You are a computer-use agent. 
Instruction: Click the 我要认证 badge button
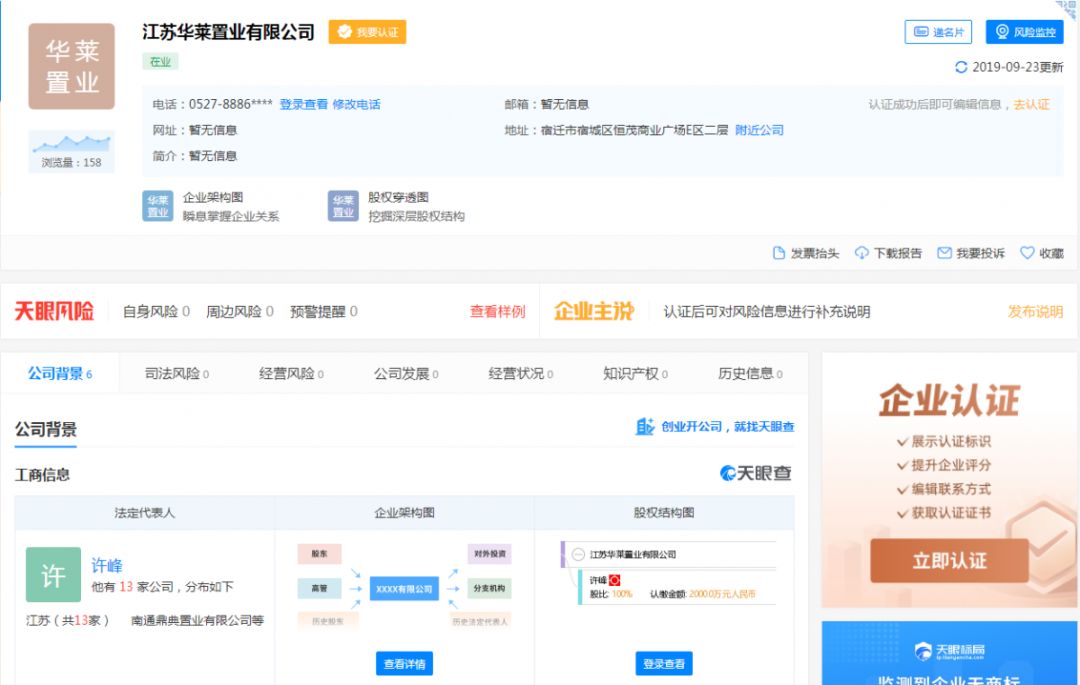coord(367,32)
